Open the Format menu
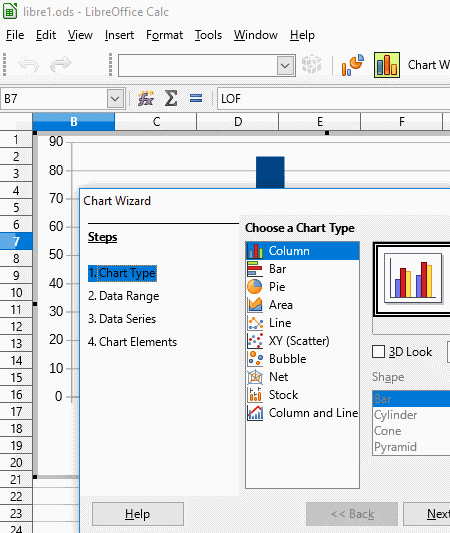This screenshot has width=450, height=533. pos(165,35)
